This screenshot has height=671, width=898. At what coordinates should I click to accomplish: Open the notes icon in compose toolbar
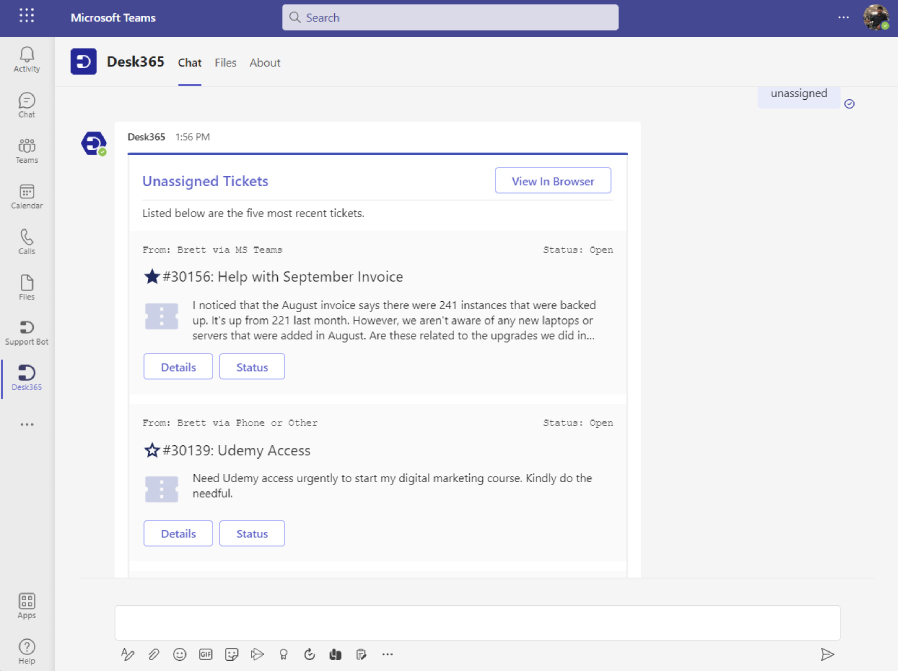click(x=361, y=654)
